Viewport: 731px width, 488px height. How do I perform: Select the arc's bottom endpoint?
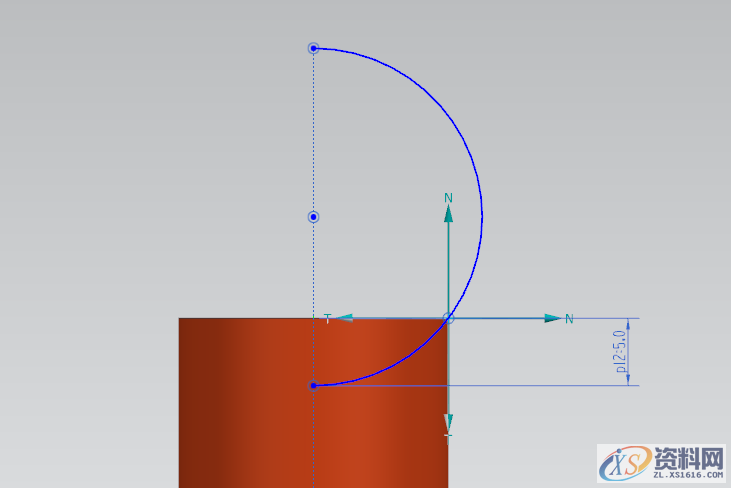point(313,385)
